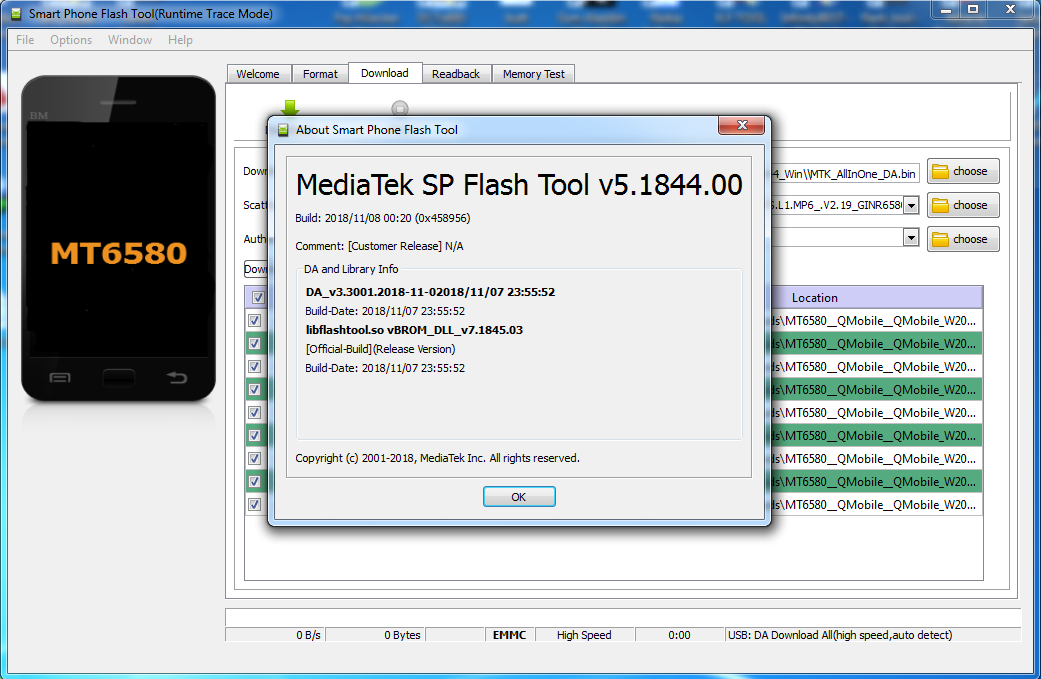Toggle the select-all checkbox in table header
This screenshot has width=1041, height=679.
(x=258, y=297)
